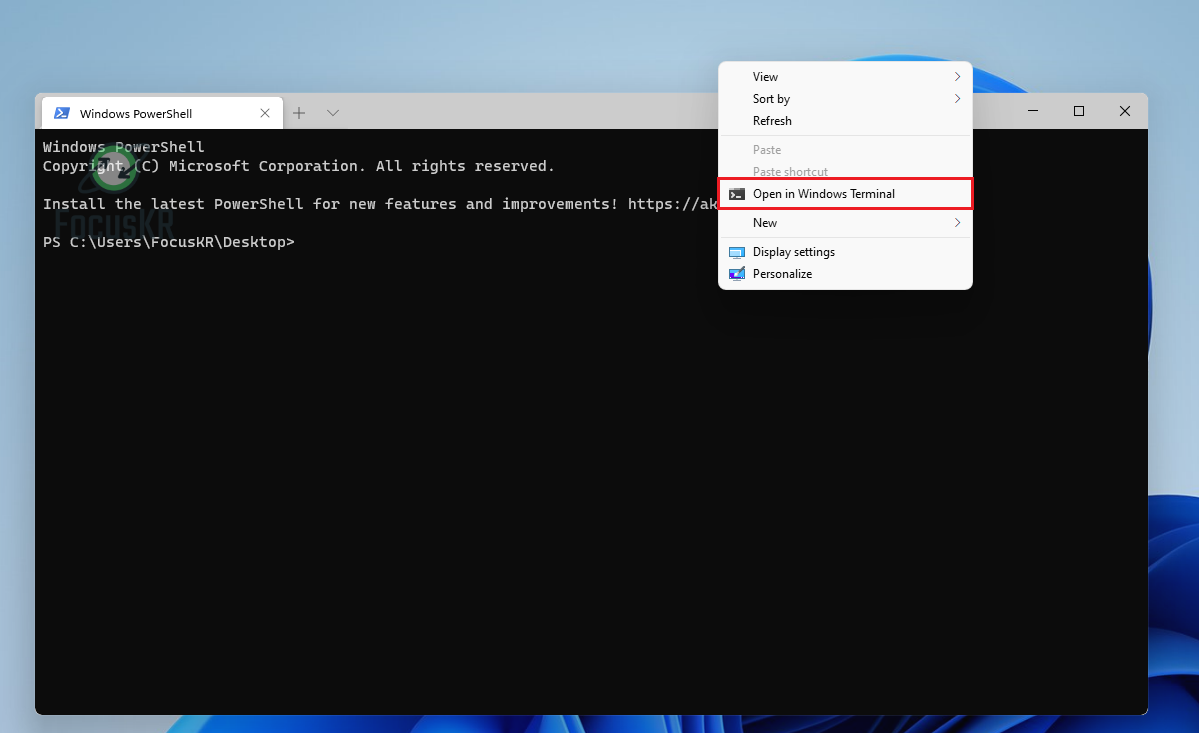
Task: Minimize the Terminal window
Action: point(1032,111)
